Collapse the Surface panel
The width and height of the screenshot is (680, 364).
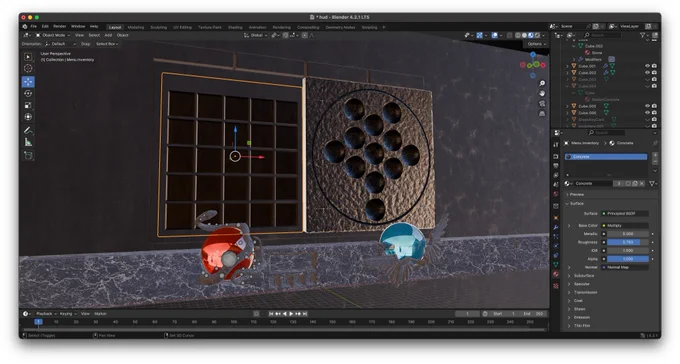[576, 203]
